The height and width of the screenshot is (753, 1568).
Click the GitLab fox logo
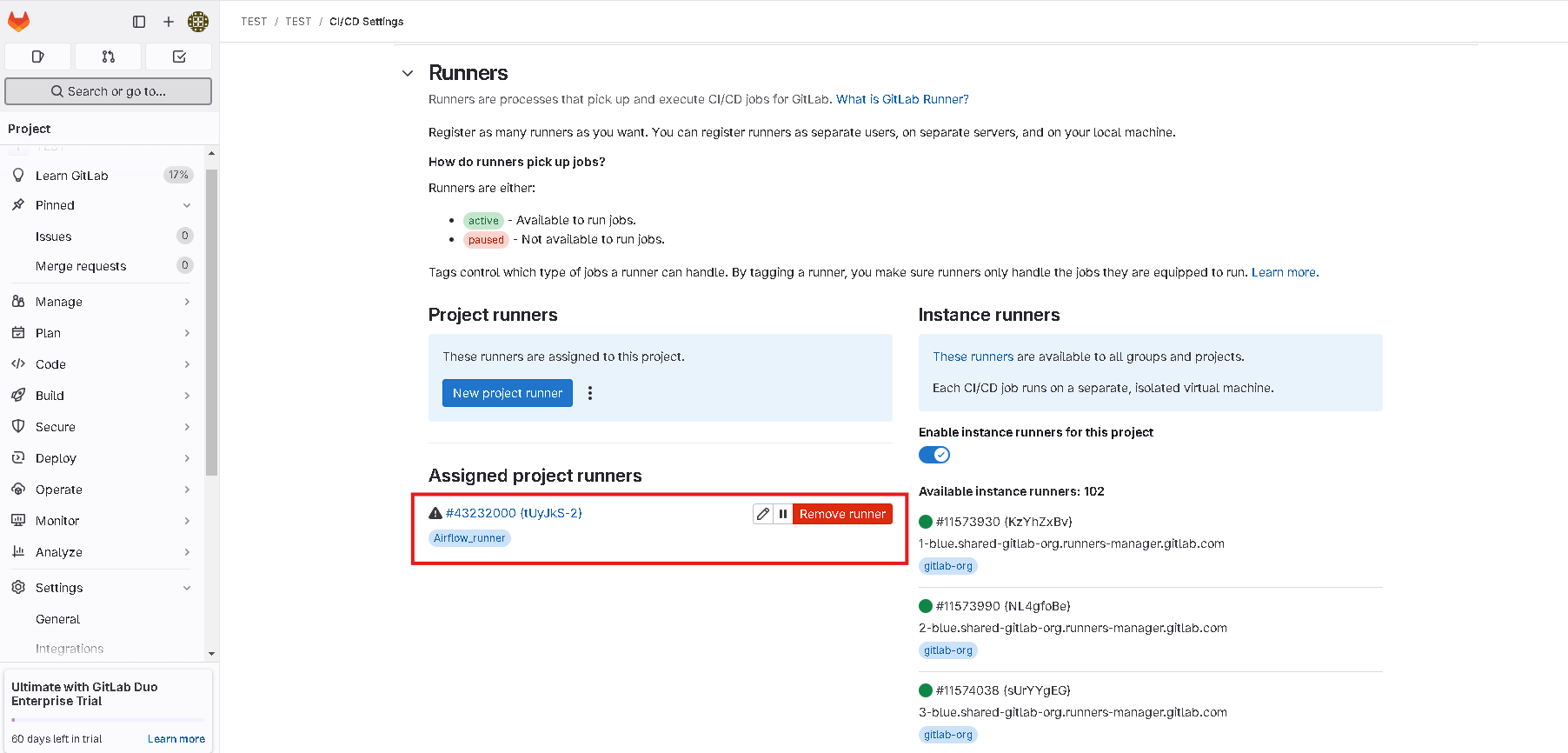pyautogui.click(x=18, y=21)
